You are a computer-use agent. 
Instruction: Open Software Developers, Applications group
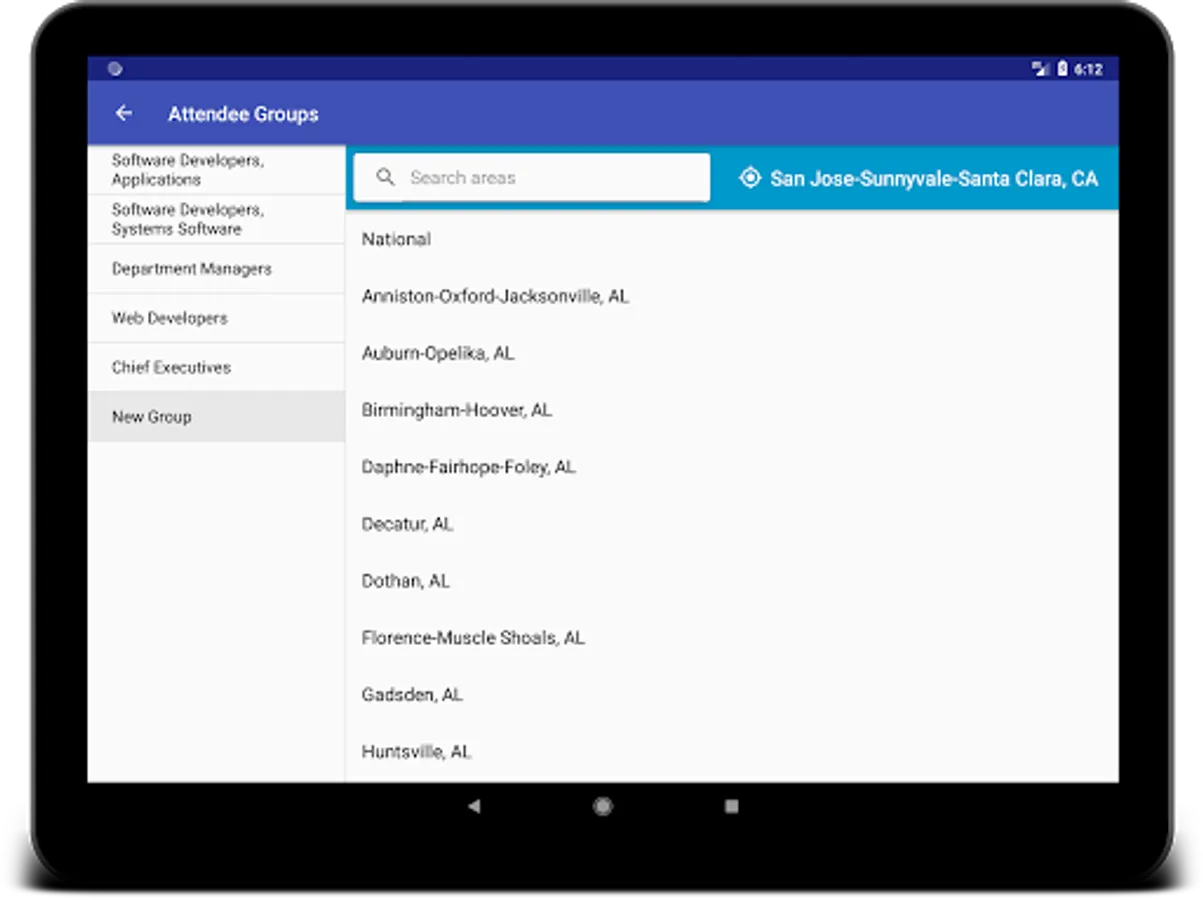pos(216,170)
